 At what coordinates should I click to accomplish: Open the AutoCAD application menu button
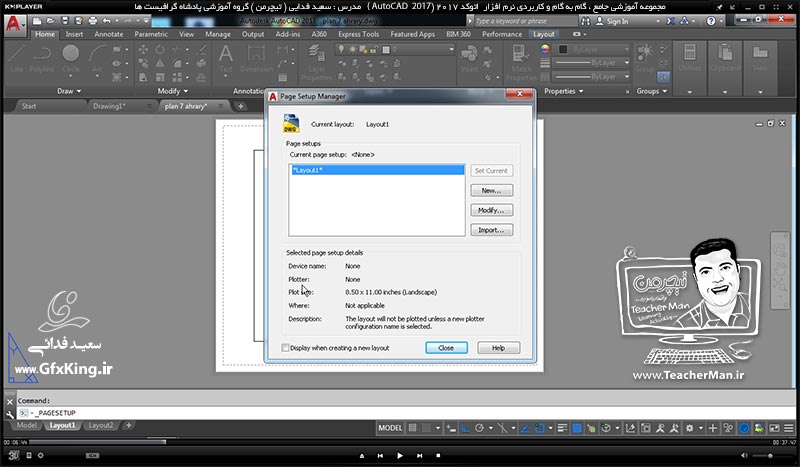[14, 24]
